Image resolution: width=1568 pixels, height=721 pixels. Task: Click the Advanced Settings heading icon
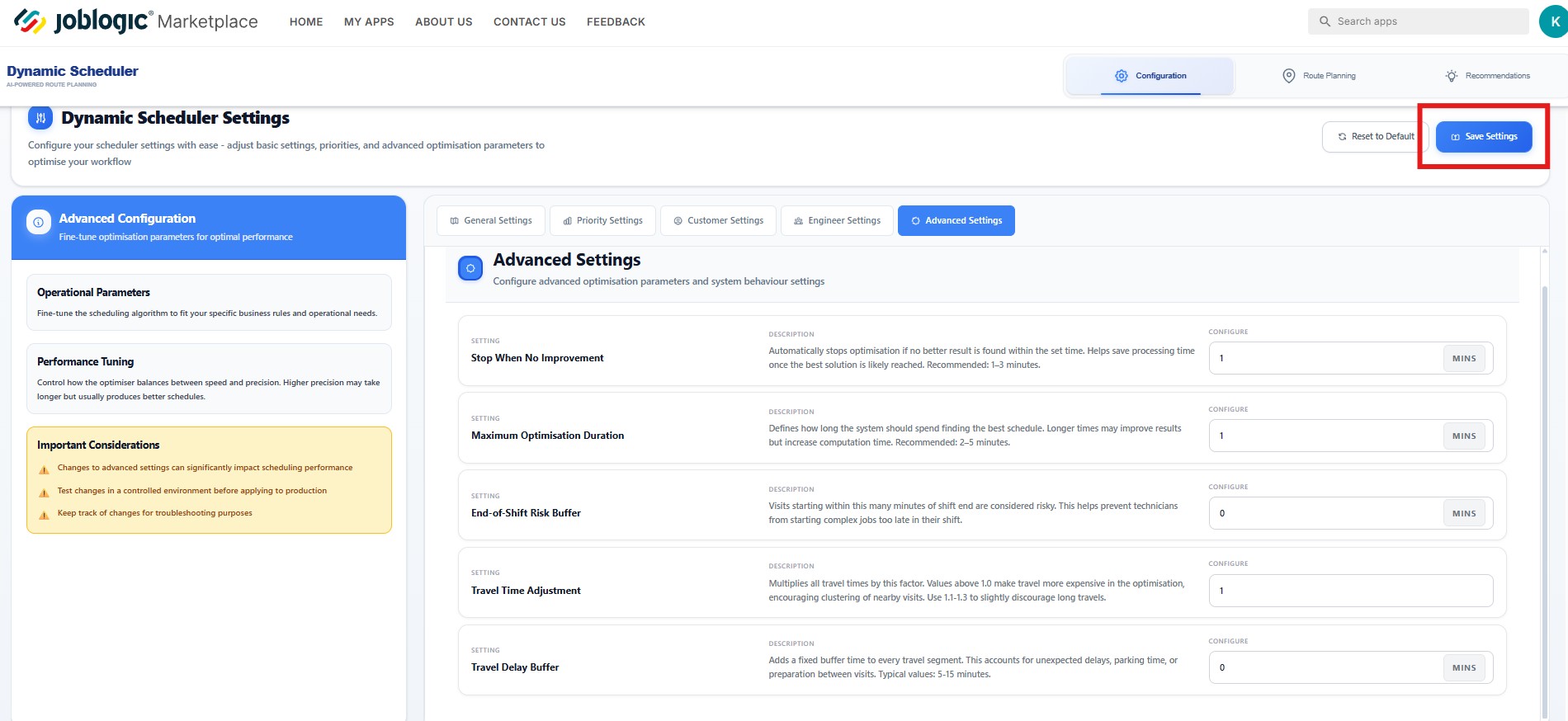(470, 268)
